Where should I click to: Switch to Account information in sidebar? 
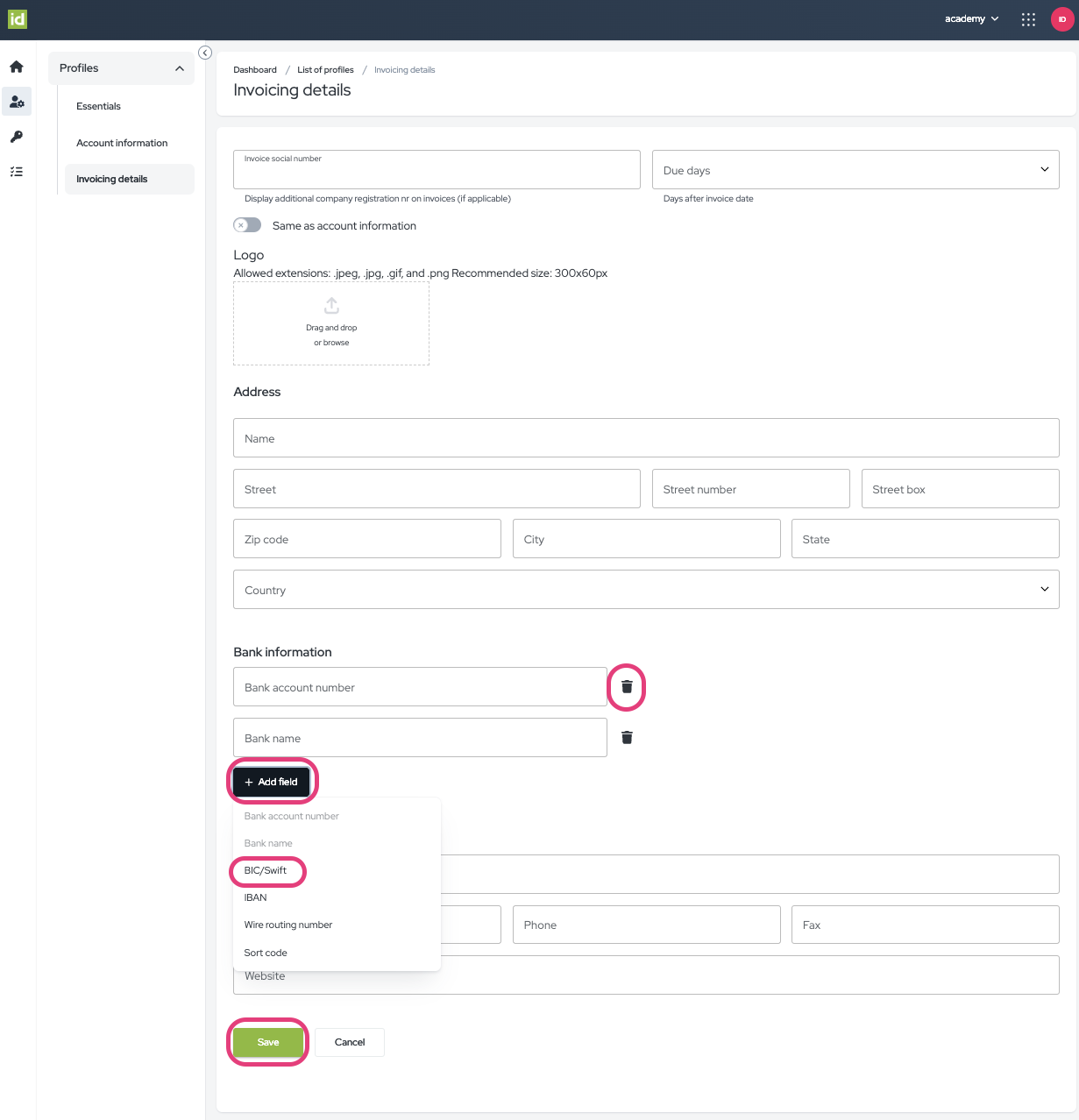[122, 142]
